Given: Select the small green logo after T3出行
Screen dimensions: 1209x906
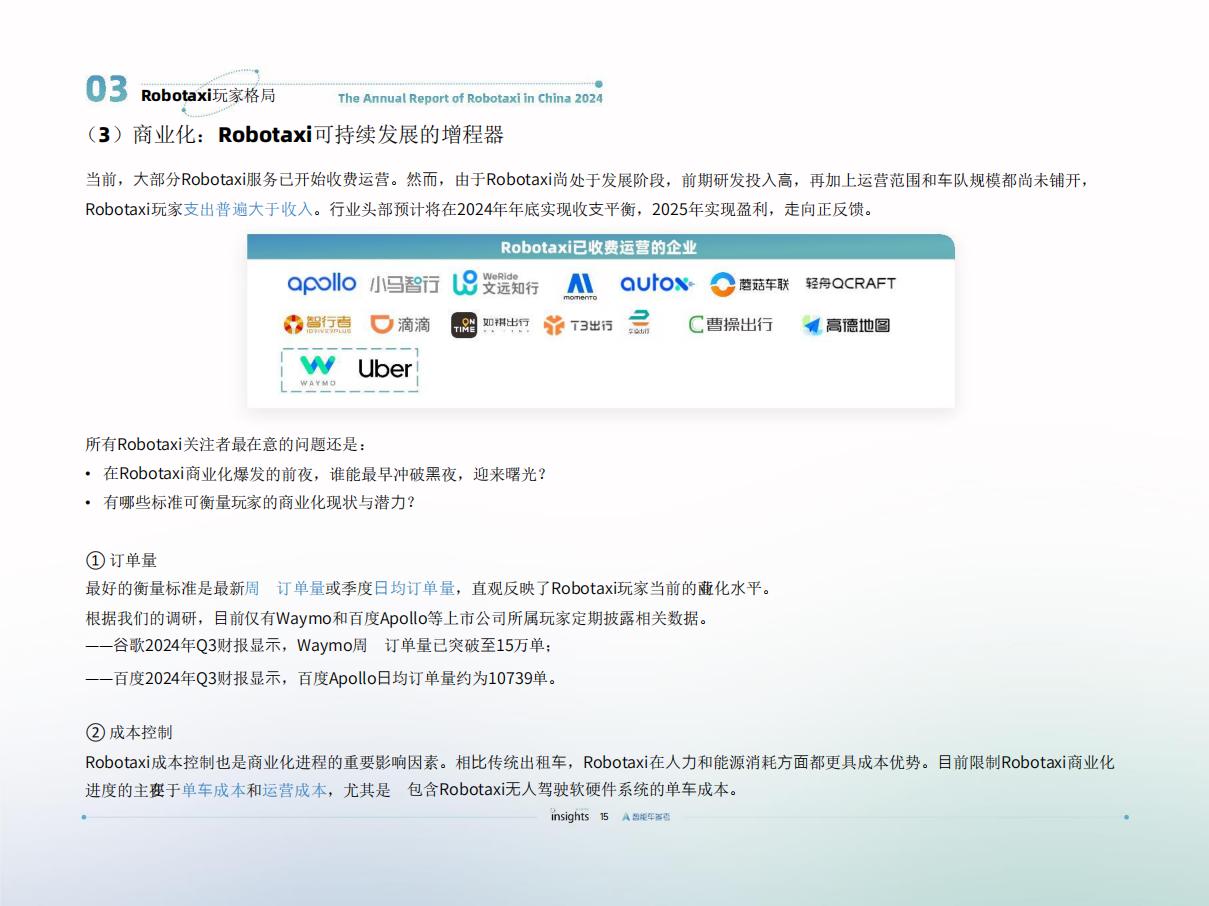Looking at the screenshot, I should [639, 323].
